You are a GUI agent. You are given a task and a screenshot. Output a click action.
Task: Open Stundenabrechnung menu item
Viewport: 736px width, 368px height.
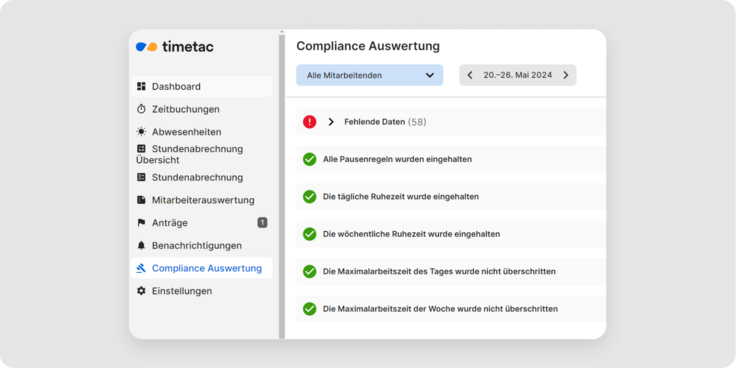click(x=197, y=177)
